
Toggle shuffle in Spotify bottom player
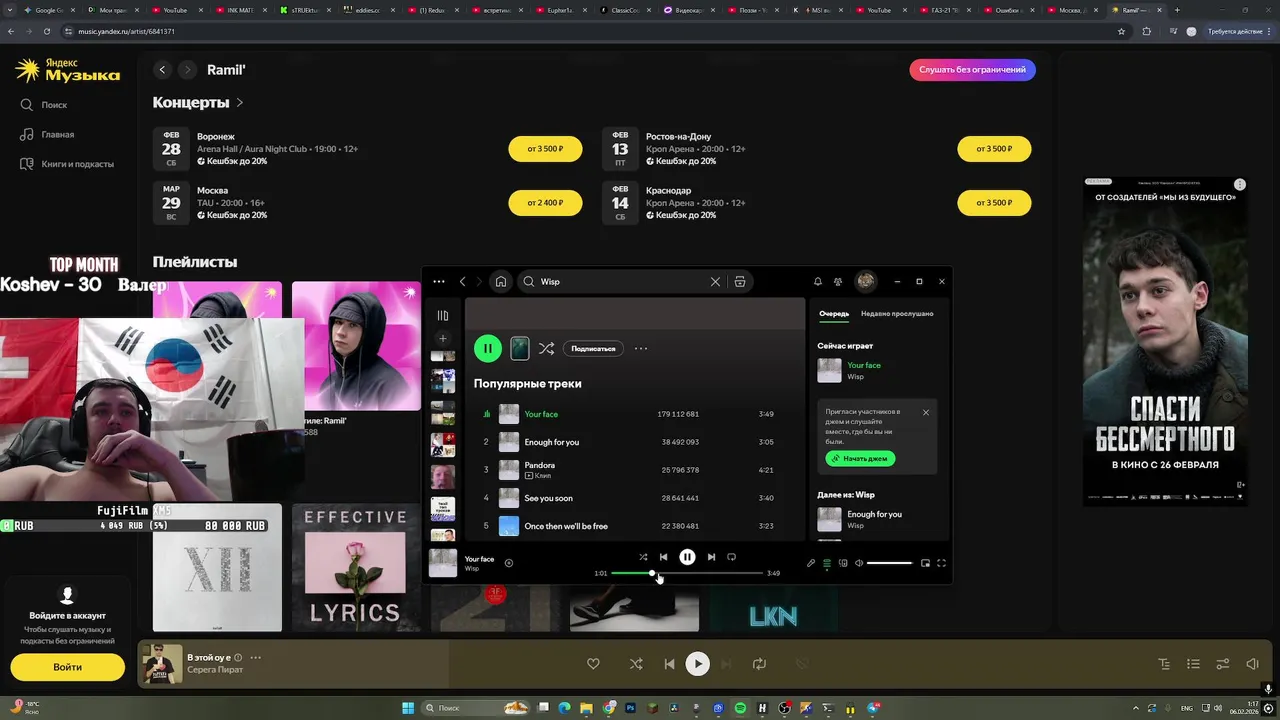click(x=643, y=557)
